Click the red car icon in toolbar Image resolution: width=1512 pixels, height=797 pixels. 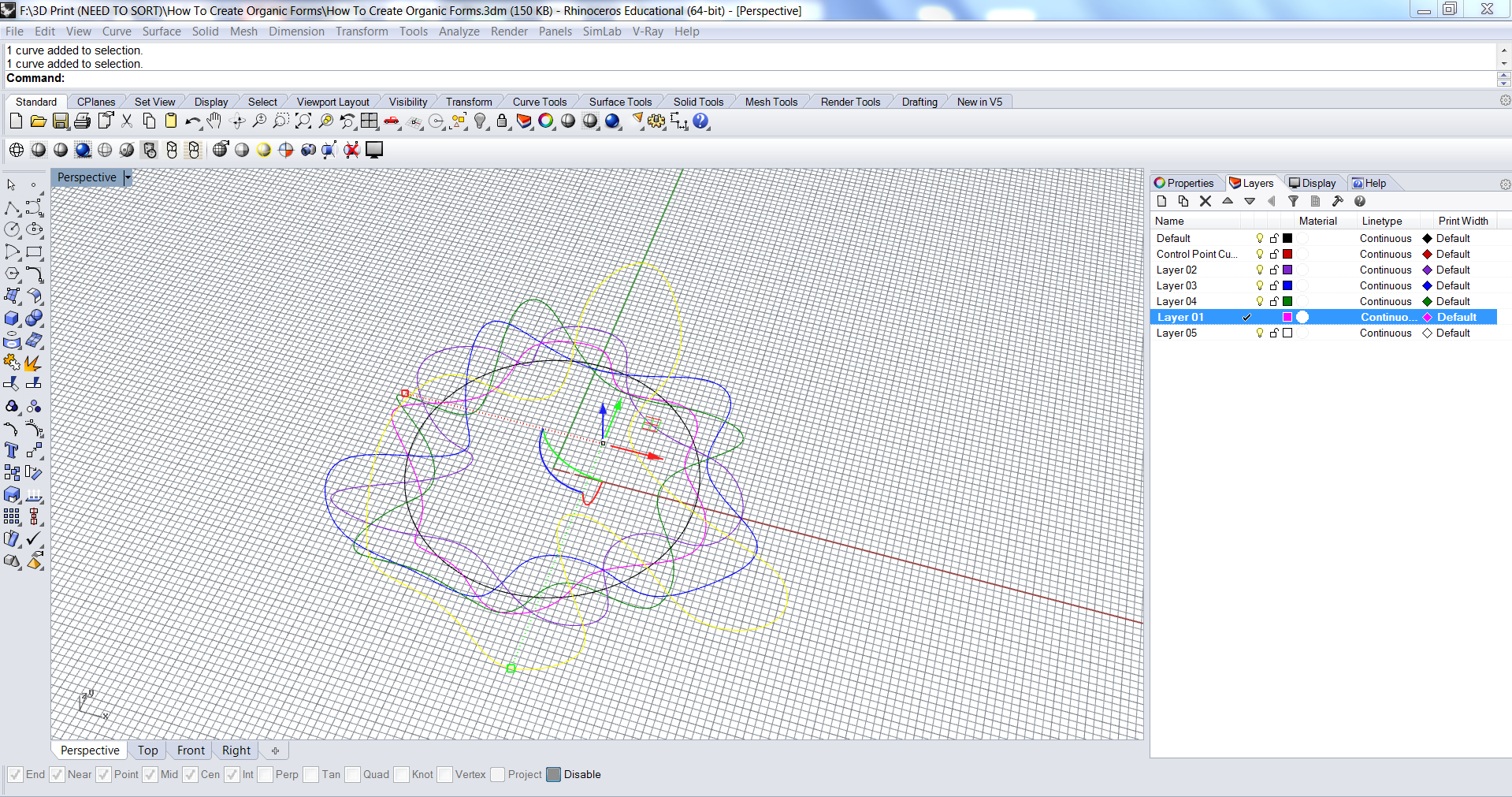392,121
